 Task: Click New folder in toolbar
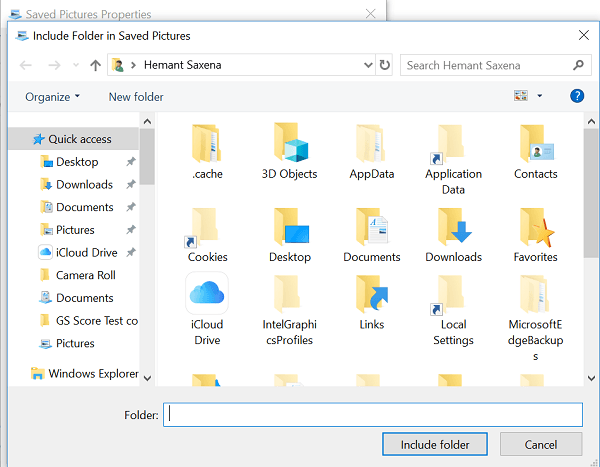point(136,97)
